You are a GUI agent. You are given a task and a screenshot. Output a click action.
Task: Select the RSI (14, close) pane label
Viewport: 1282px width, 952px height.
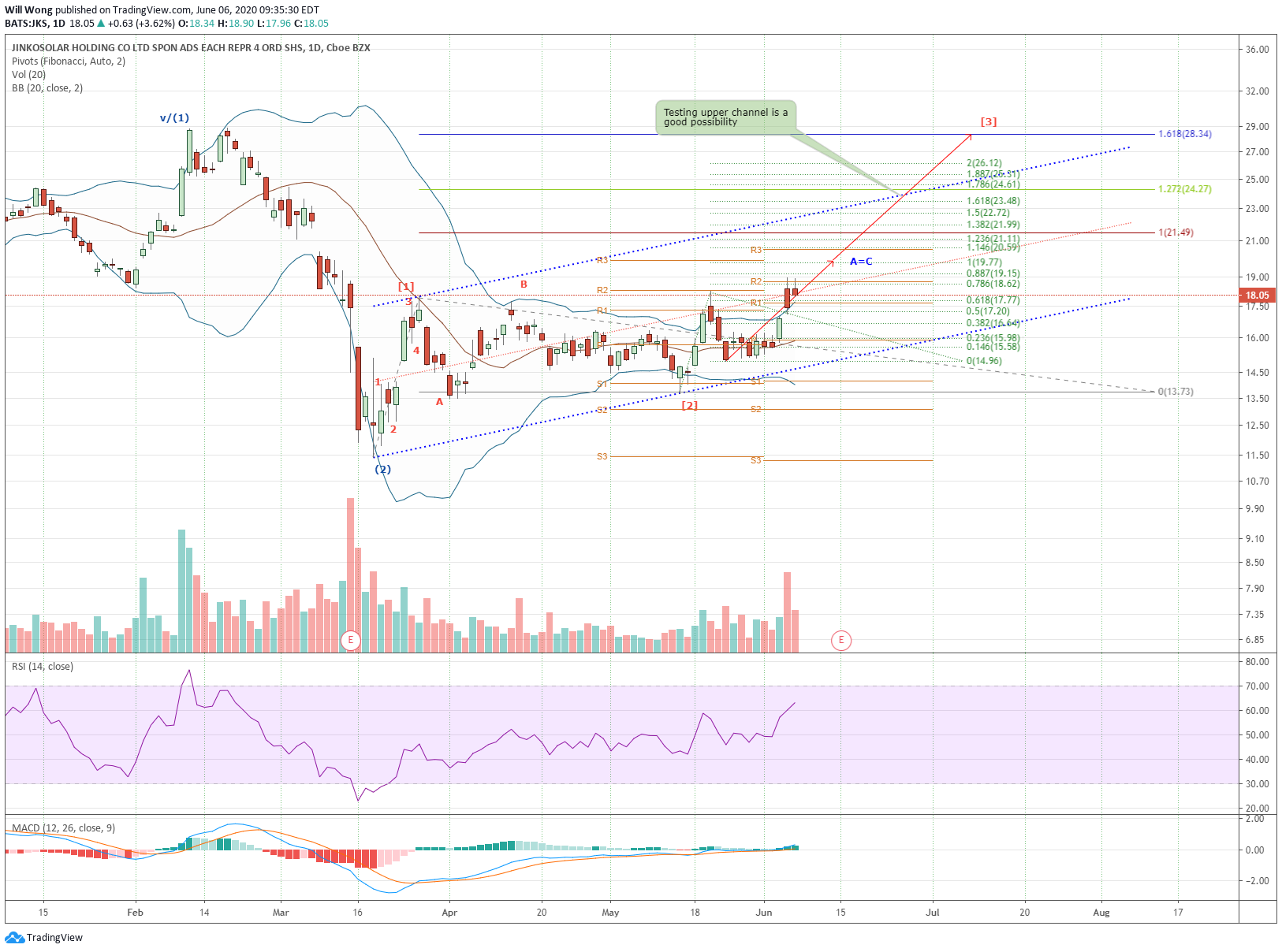point(43,666)
